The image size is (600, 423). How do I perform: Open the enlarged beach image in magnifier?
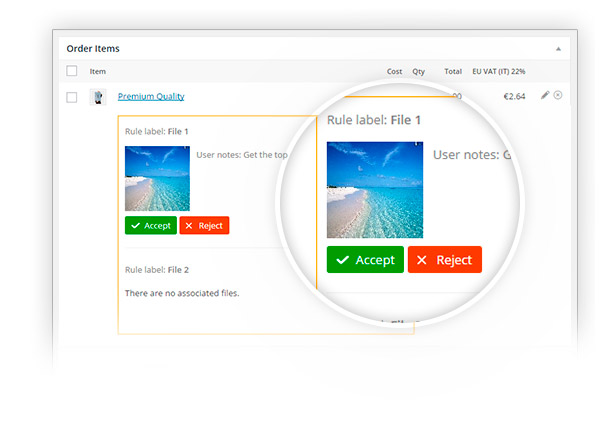pyautogui.click(x=368, y=189)
